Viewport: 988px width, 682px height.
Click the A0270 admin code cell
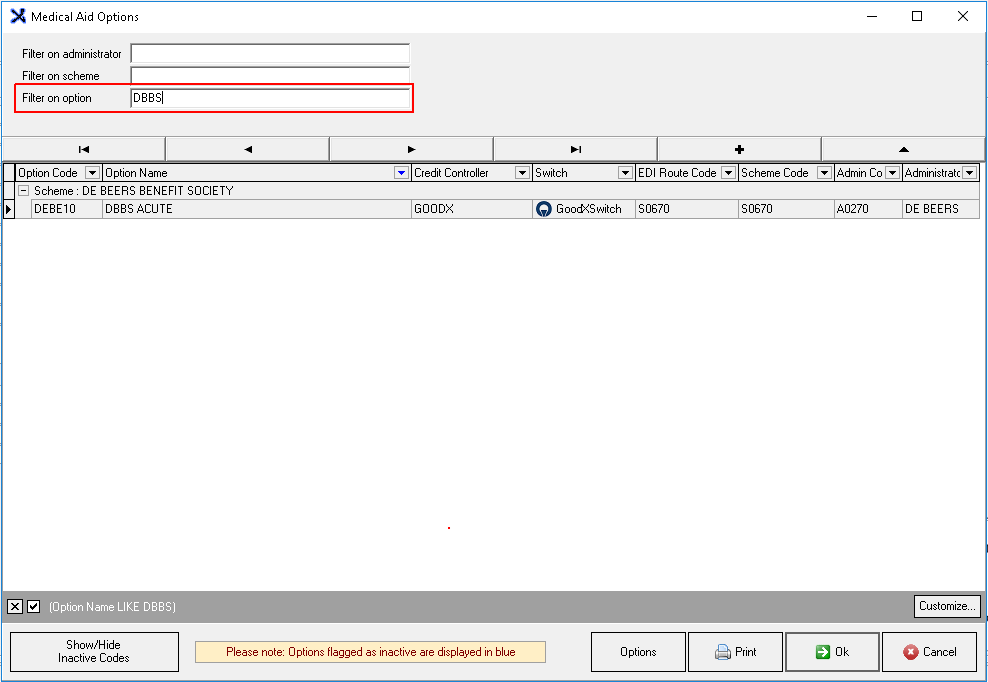click(x=868, y=209)
